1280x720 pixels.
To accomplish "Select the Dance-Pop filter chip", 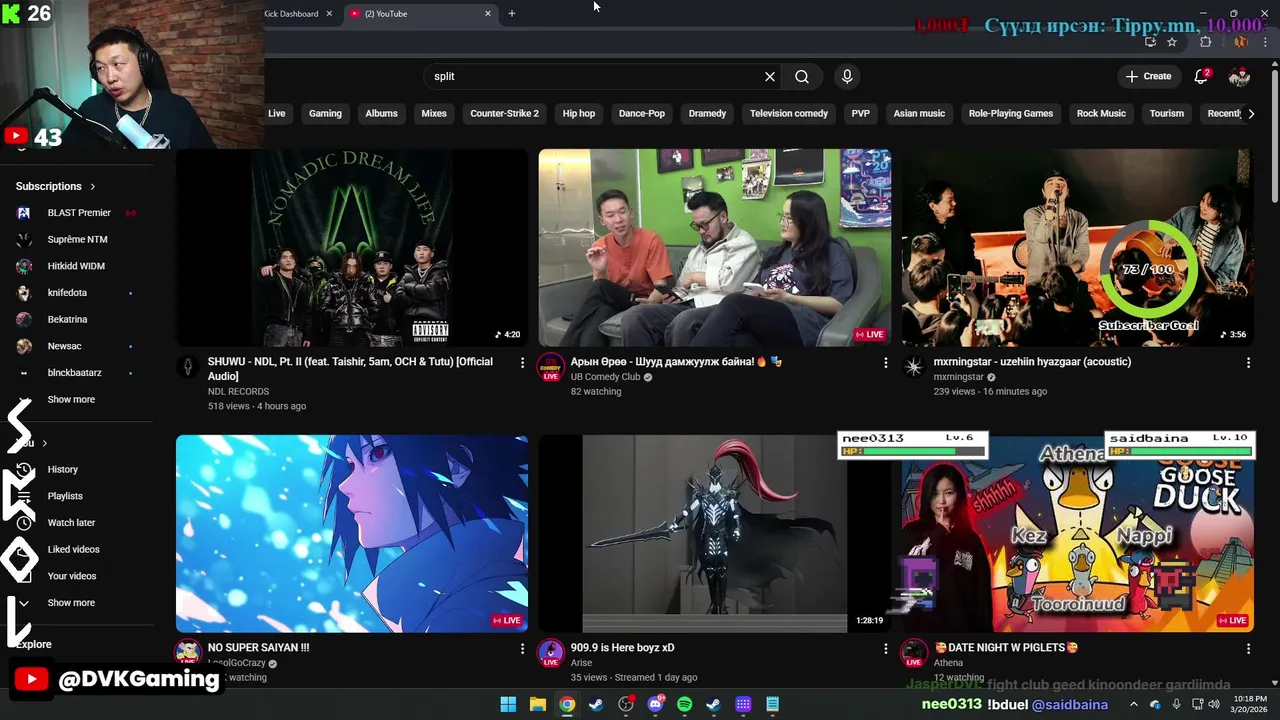I will [642, 113].
